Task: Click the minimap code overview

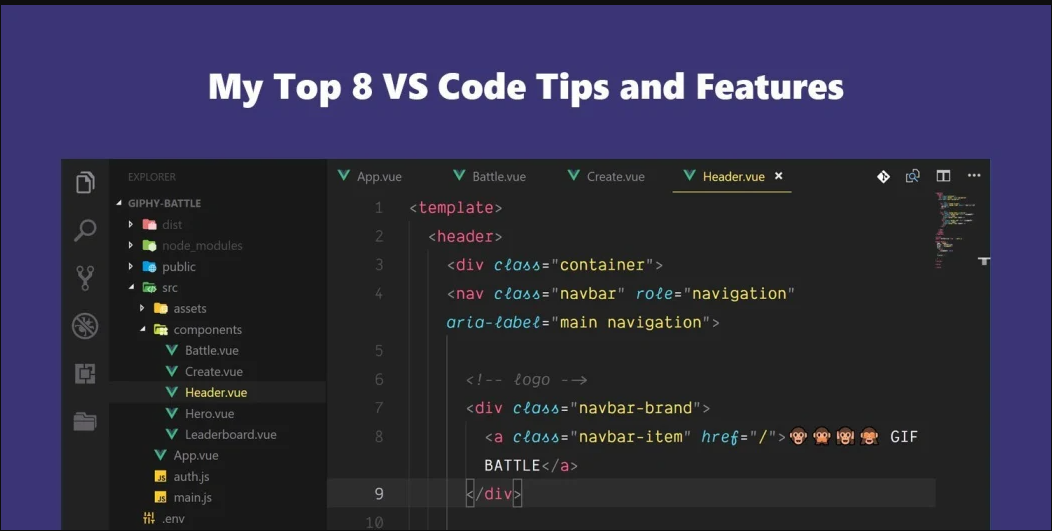Action: [955, 230]
